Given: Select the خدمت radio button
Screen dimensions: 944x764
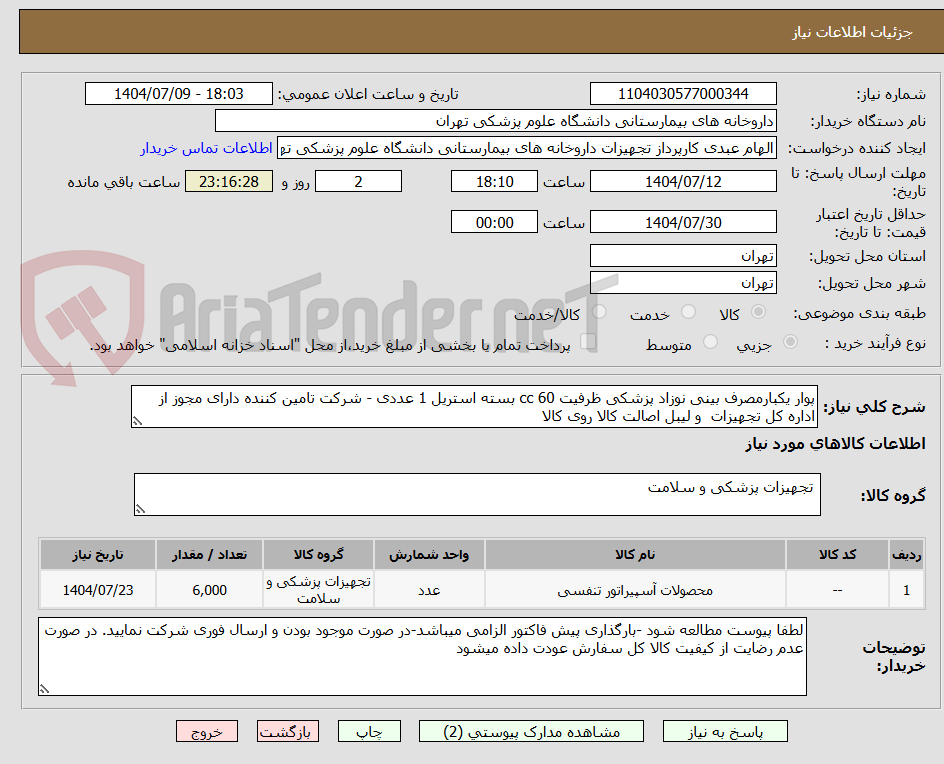Looking at the screenshot, I should point(687,313).
